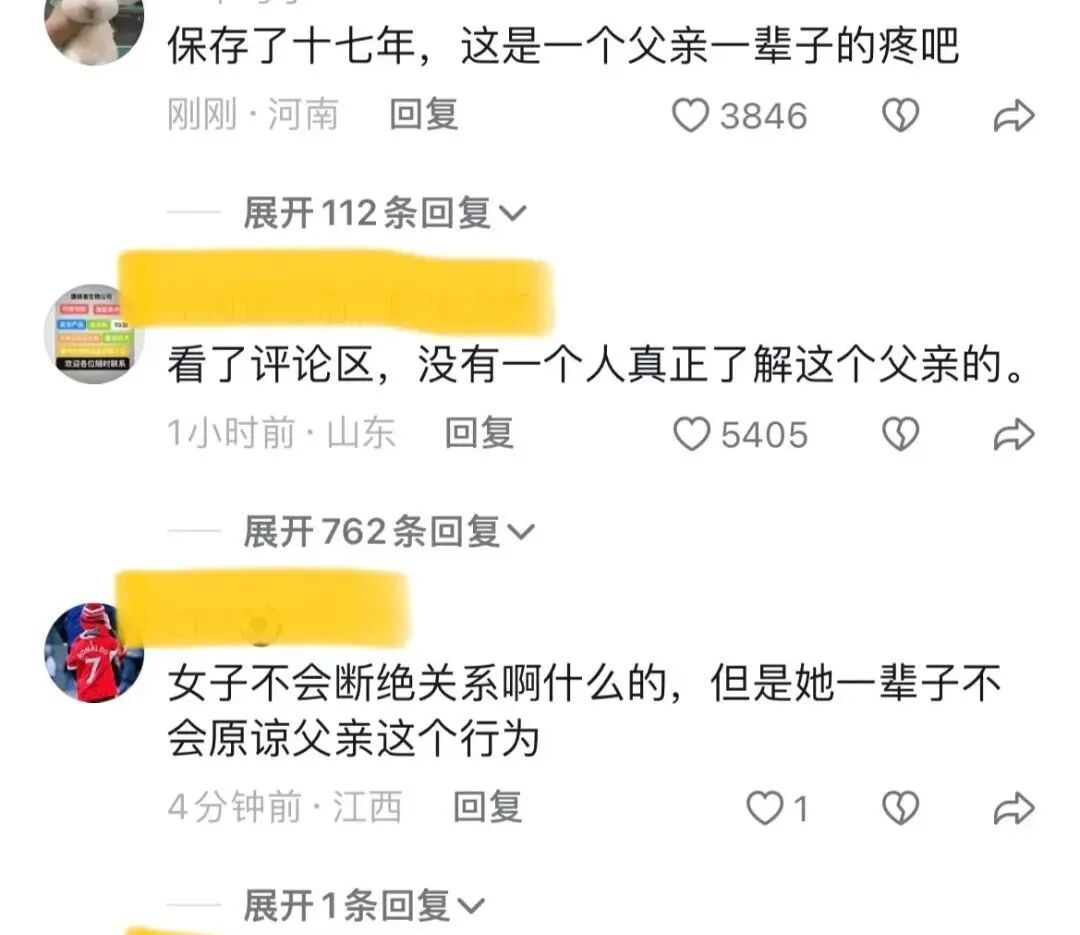Expand 展开1条回复 reply
Screen dimensions: 1080x935
point(364,905)
